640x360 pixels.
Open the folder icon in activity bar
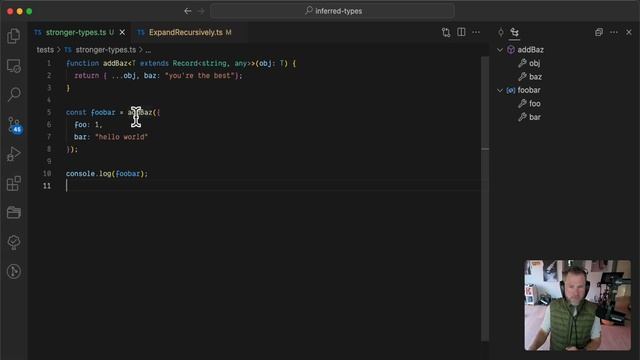[13, 213]
